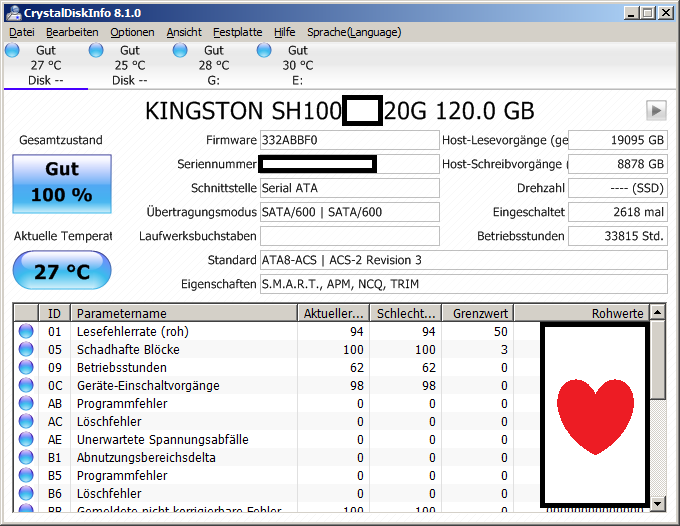Go to next disk with arrow button
The width and height of the screenshot is (680, 526).
(x=656, y=111)
